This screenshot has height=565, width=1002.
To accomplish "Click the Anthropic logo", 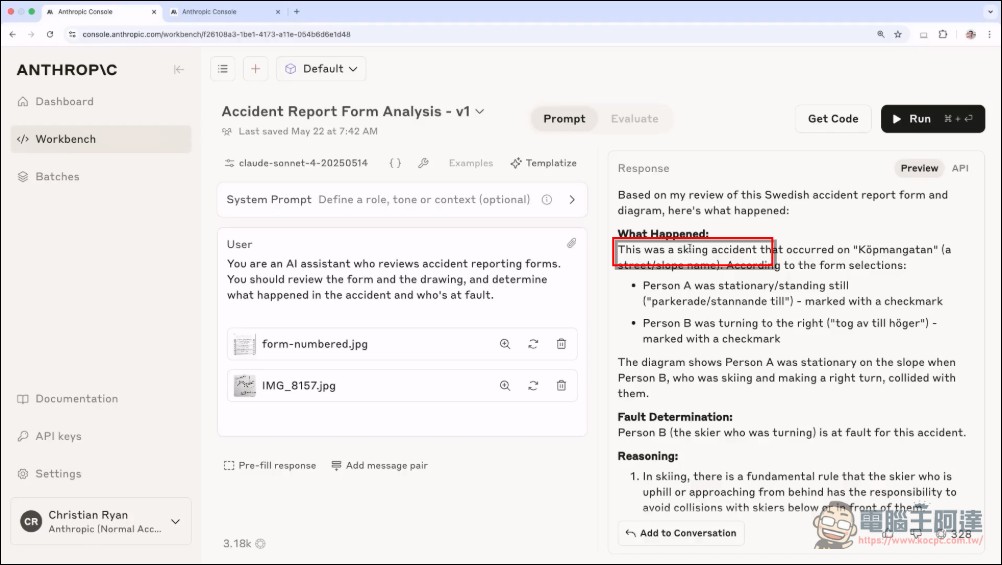I will 66,70.
